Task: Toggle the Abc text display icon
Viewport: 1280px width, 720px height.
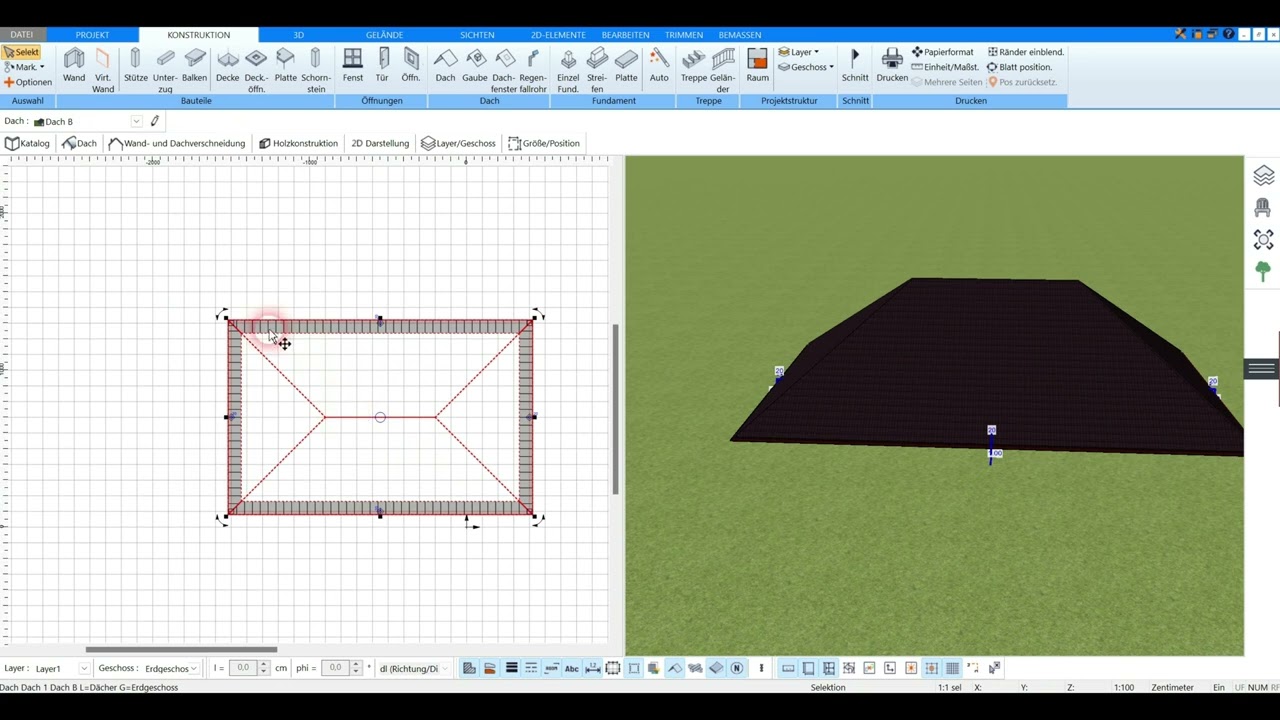Action: (x=572, y=668)
